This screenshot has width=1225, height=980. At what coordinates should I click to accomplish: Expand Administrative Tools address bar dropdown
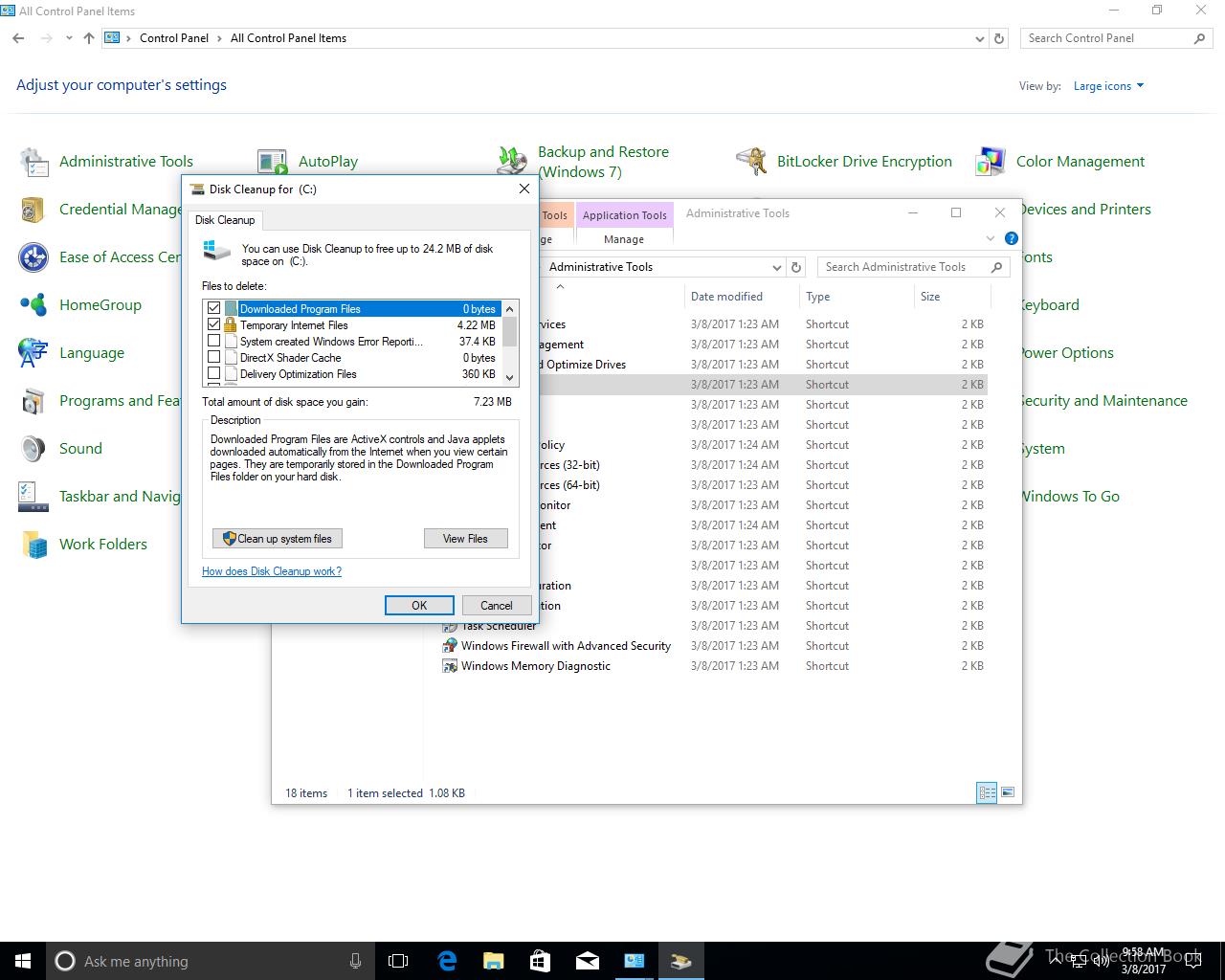[776, 267]
